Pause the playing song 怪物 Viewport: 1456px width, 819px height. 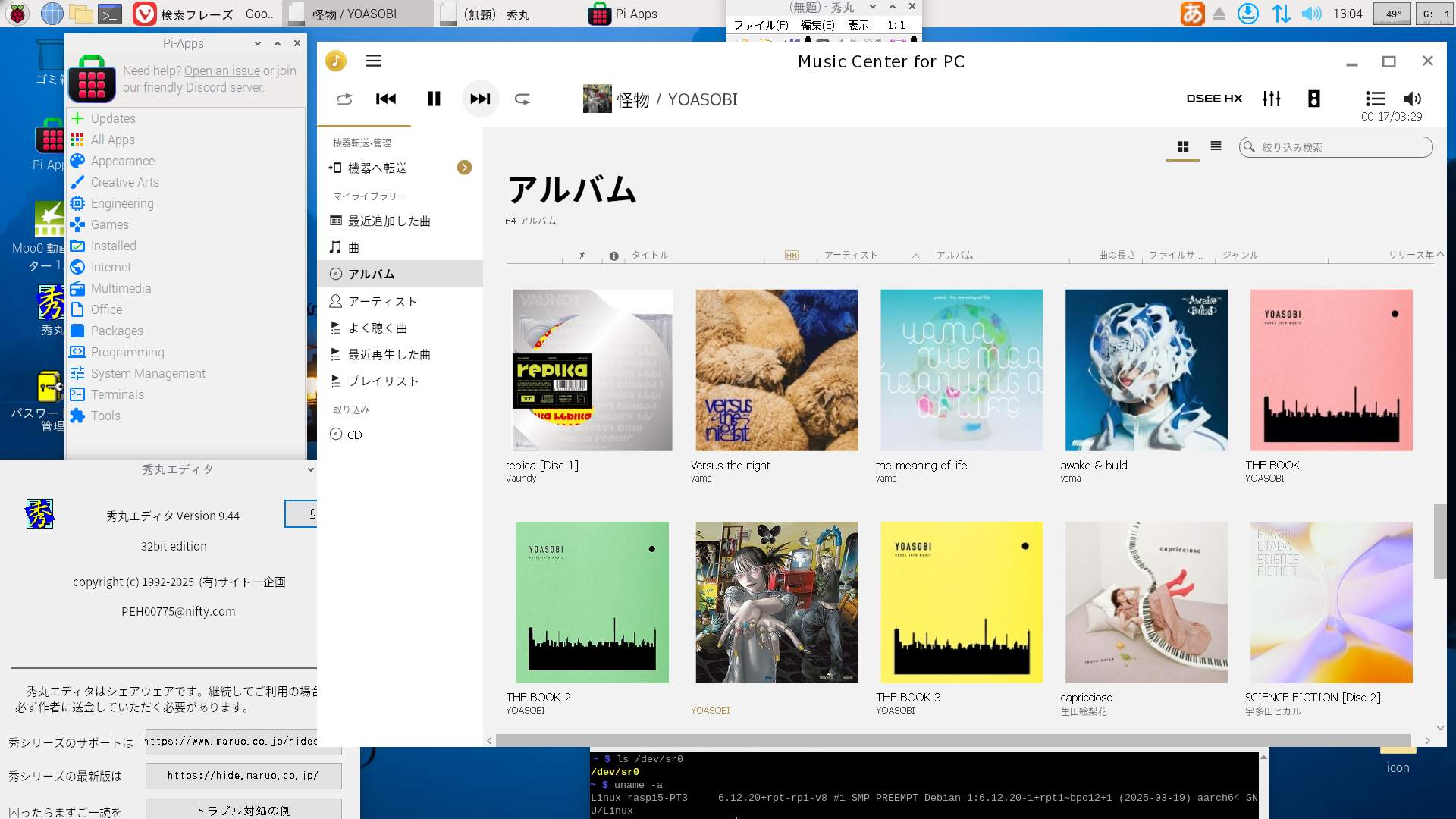click(x=434, y=99)
